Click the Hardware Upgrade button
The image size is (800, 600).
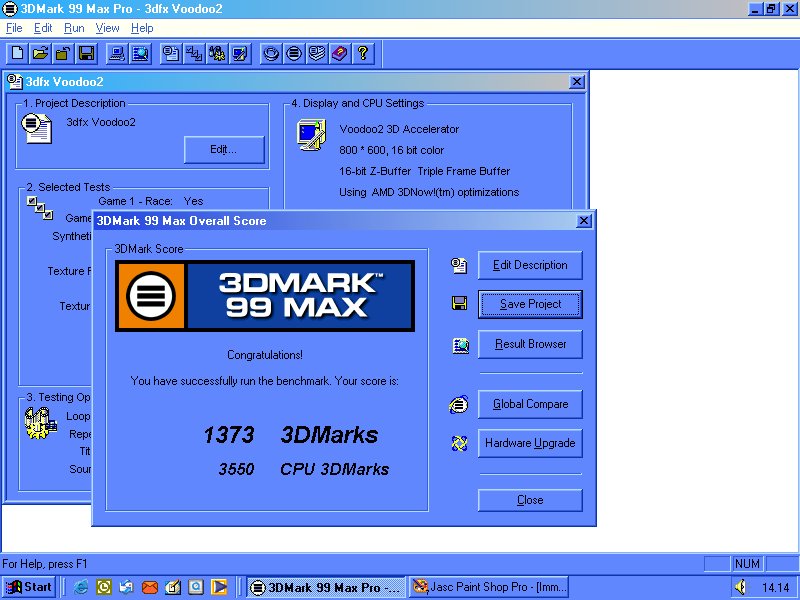coord(530,443)
